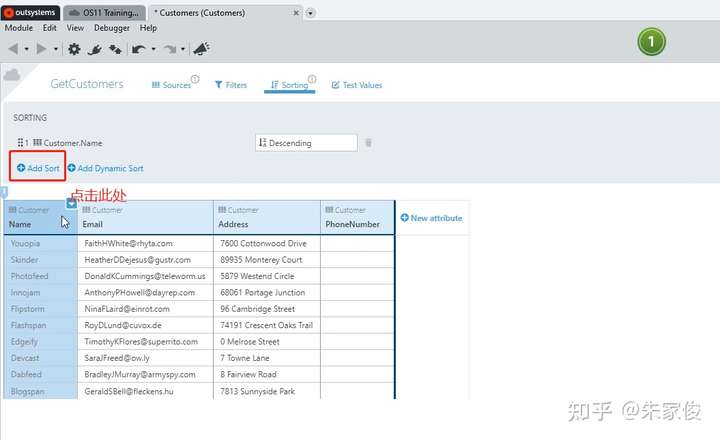Viewport: 720px width, 440px height.
Task: Click the feedback megaphone icon
Action: [x=201, y=49]
